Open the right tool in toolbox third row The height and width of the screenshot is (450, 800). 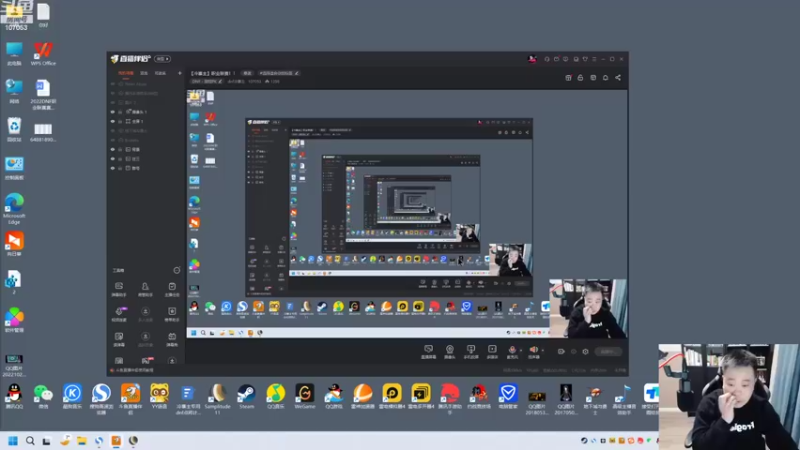click(x=172, y=339)
